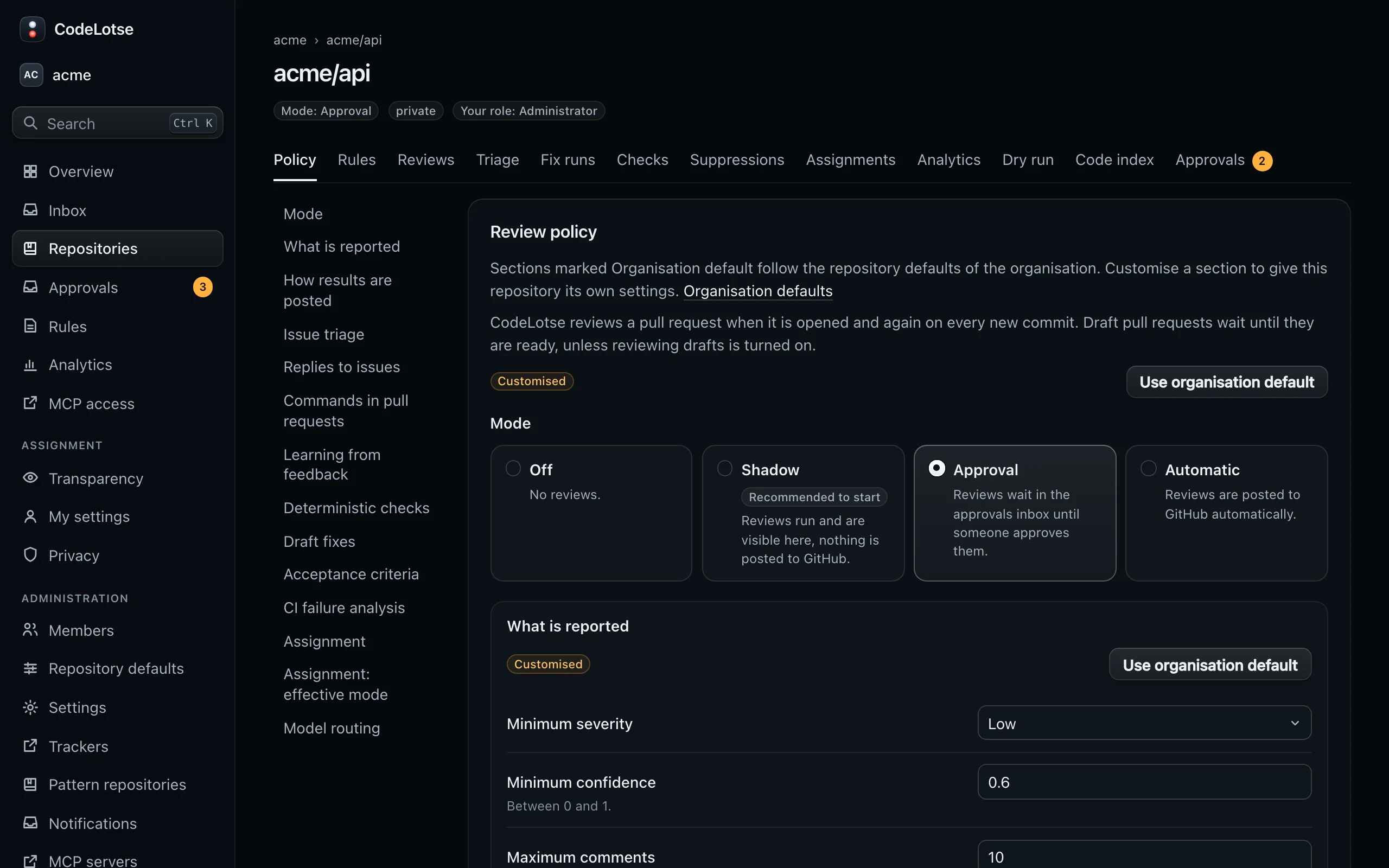Click the acme AC avatar icon
Screen dimensions: 1389x868
(x=31, y=75)
